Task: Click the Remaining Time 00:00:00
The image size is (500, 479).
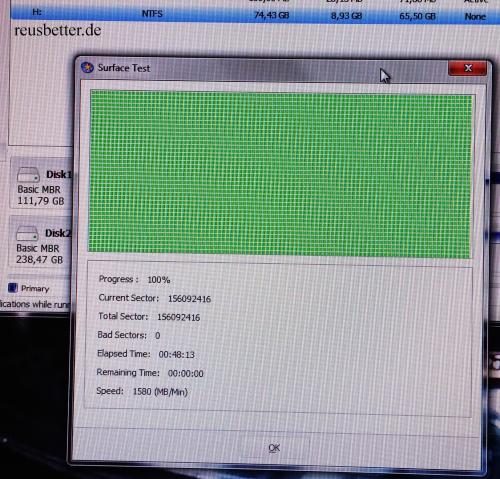Action: pos(185,374)
